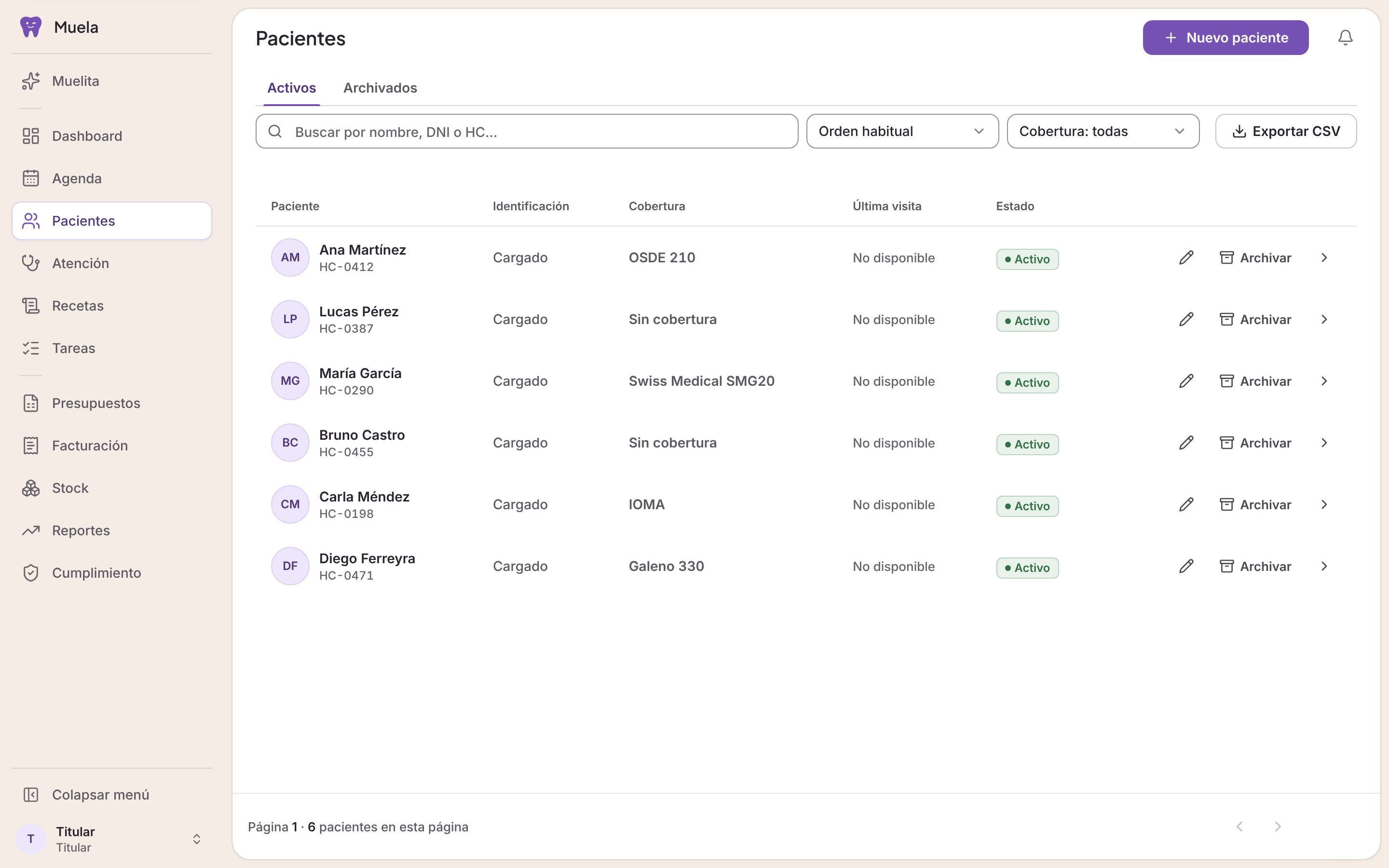Edit Bruno Castro with the pencil icon
Viewport: 1389px width, 868px height.
[x=1186, y=443]
